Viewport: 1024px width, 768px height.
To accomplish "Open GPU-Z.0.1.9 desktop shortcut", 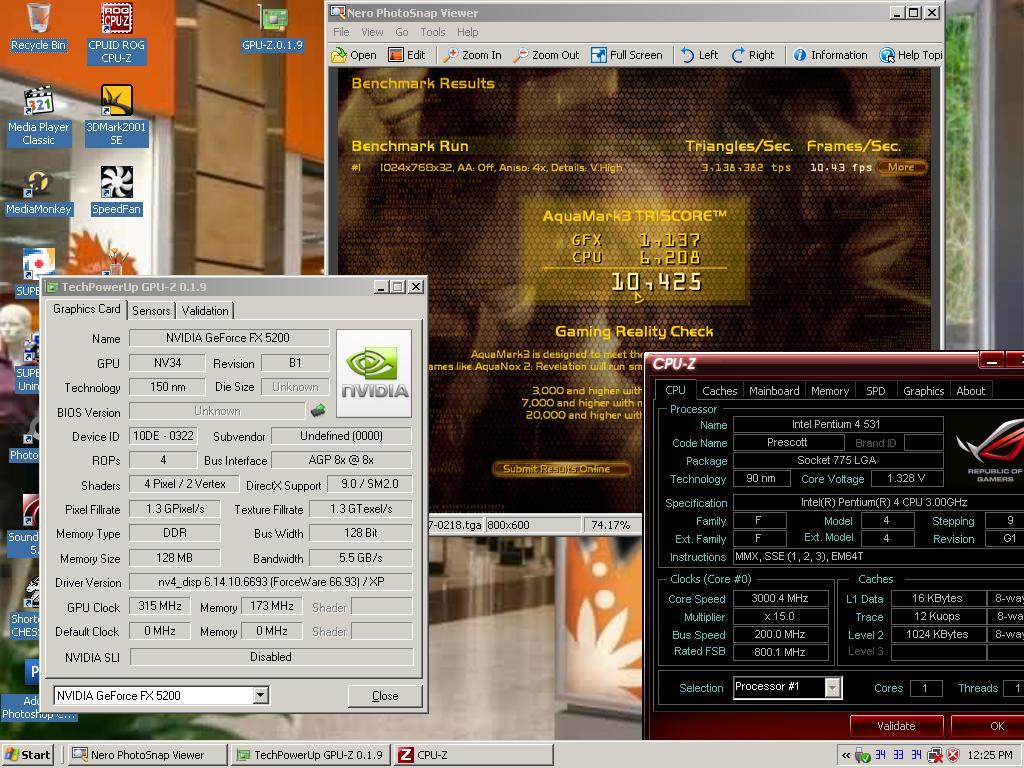I will click(x=272, y=27).
